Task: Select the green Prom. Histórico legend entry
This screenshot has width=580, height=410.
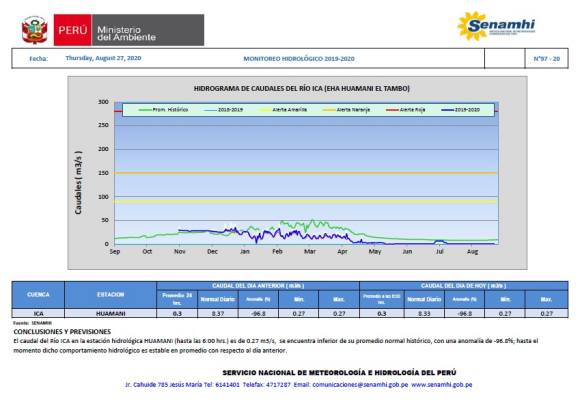Action: [x=163, y=110]
